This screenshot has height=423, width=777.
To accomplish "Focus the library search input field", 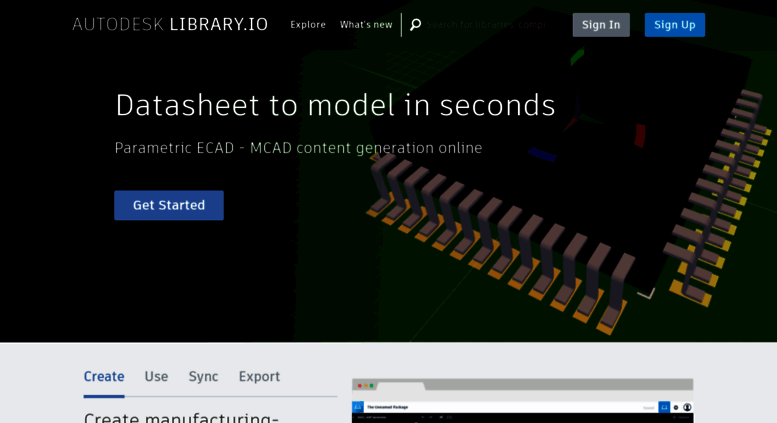I will coord(490,25).
